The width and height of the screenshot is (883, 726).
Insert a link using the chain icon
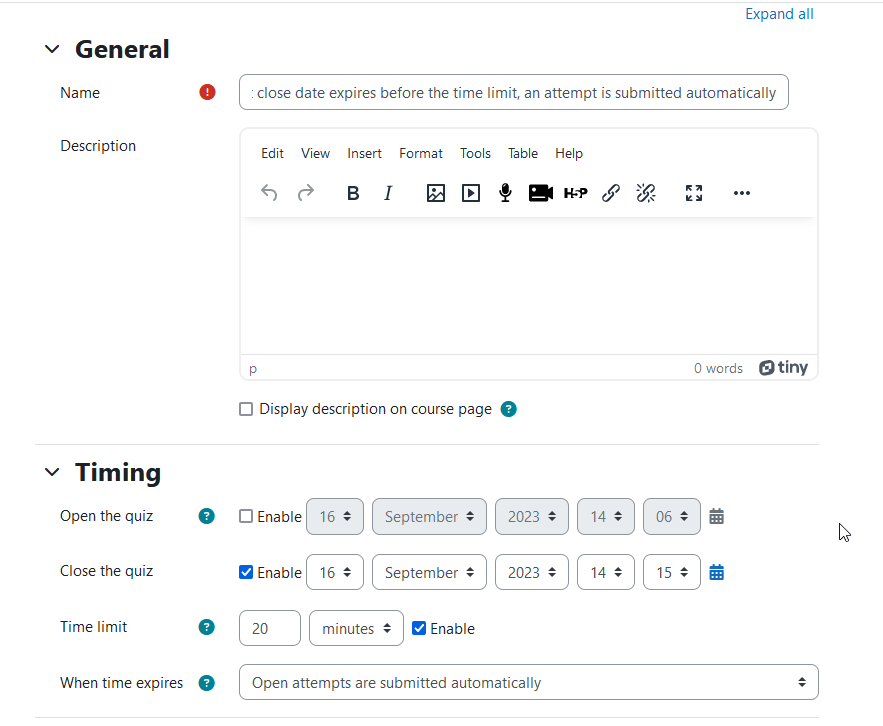click(x=611, y=193)
